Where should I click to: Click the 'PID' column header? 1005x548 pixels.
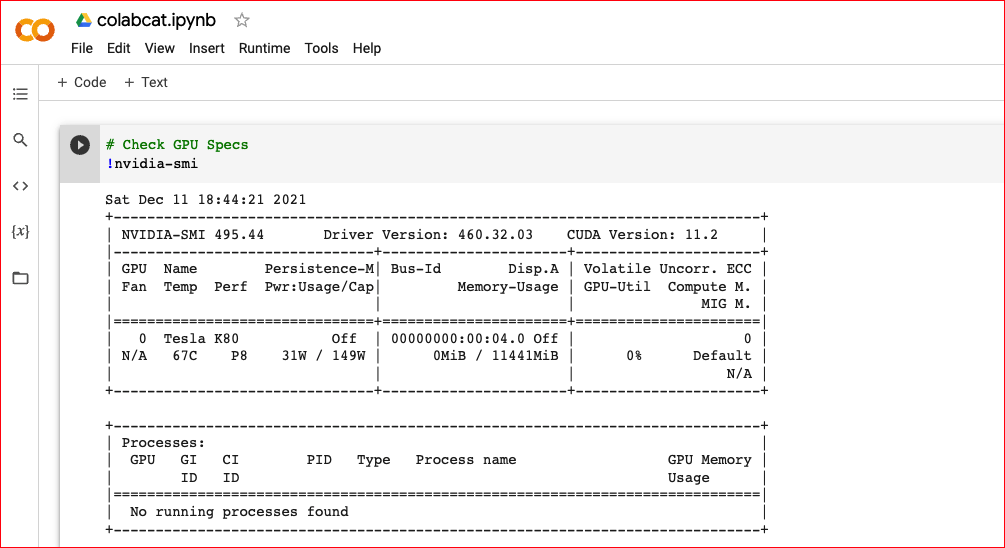[x=319, y=460]
